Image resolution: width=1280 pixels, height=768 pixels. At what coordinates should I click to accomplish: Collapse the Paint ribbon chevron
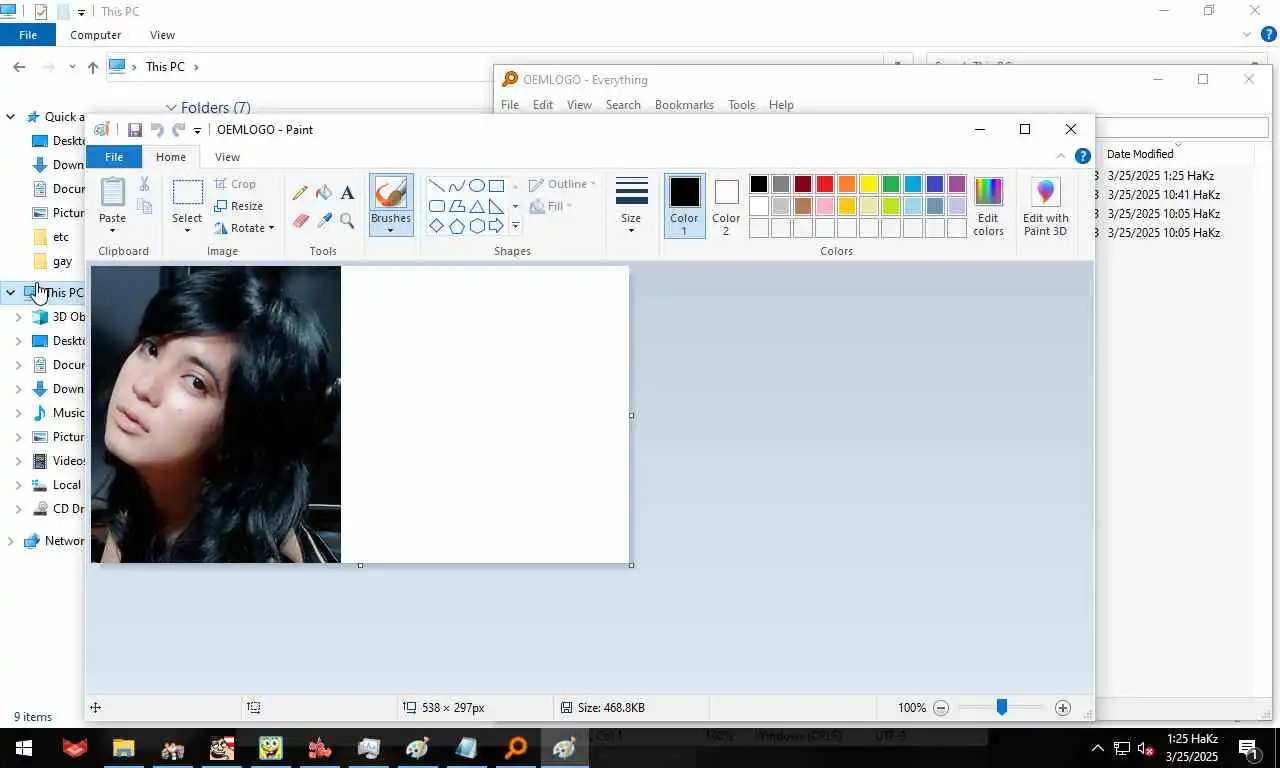(x=1061, y=156)
